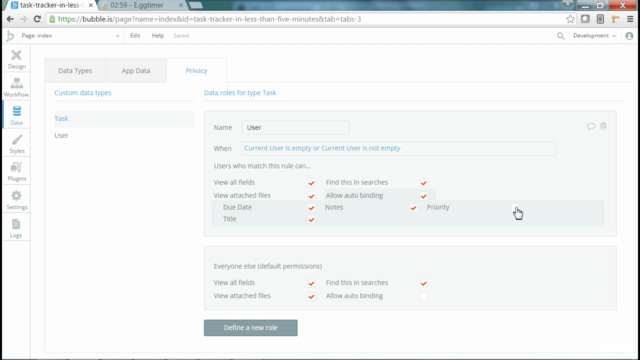Enable Priority auto binding checkbox
The image size is (640, 360).
point(516,208)
